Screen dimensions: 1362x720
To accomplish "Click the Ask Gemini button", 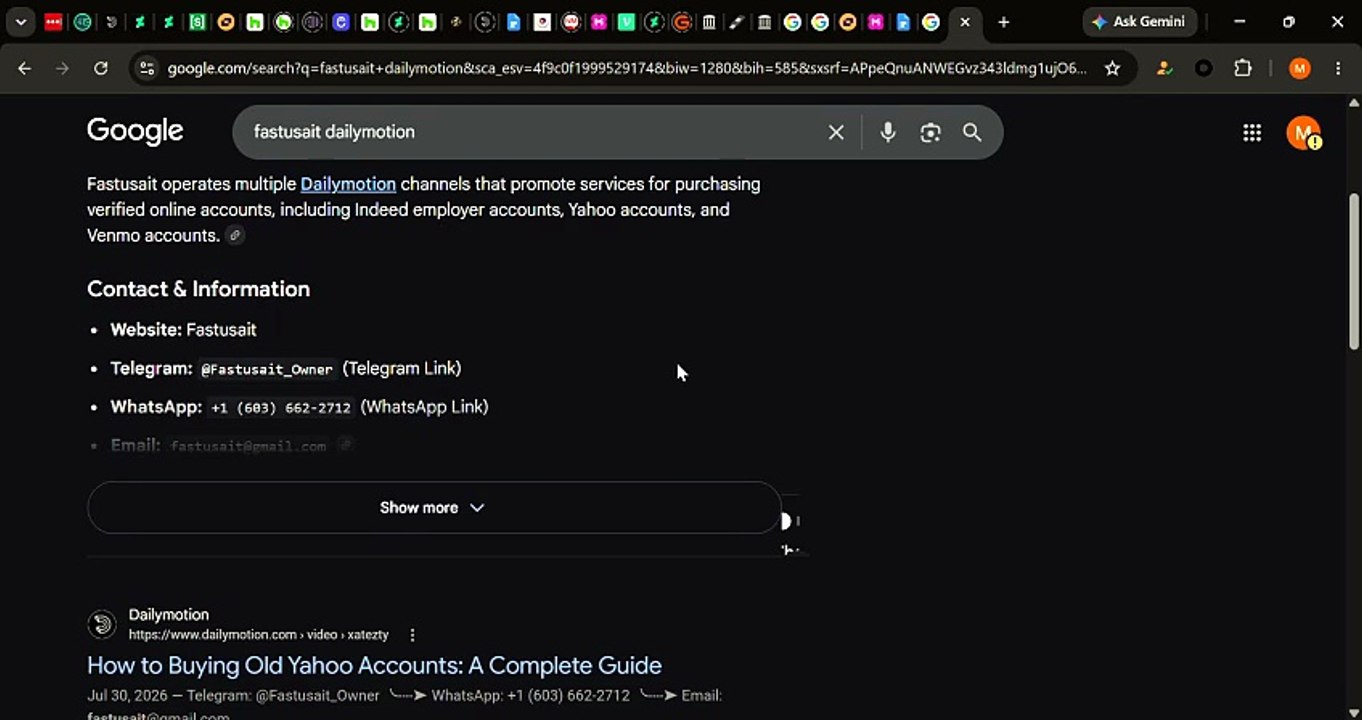I will pyautogui.click(x=1139, y=22).
